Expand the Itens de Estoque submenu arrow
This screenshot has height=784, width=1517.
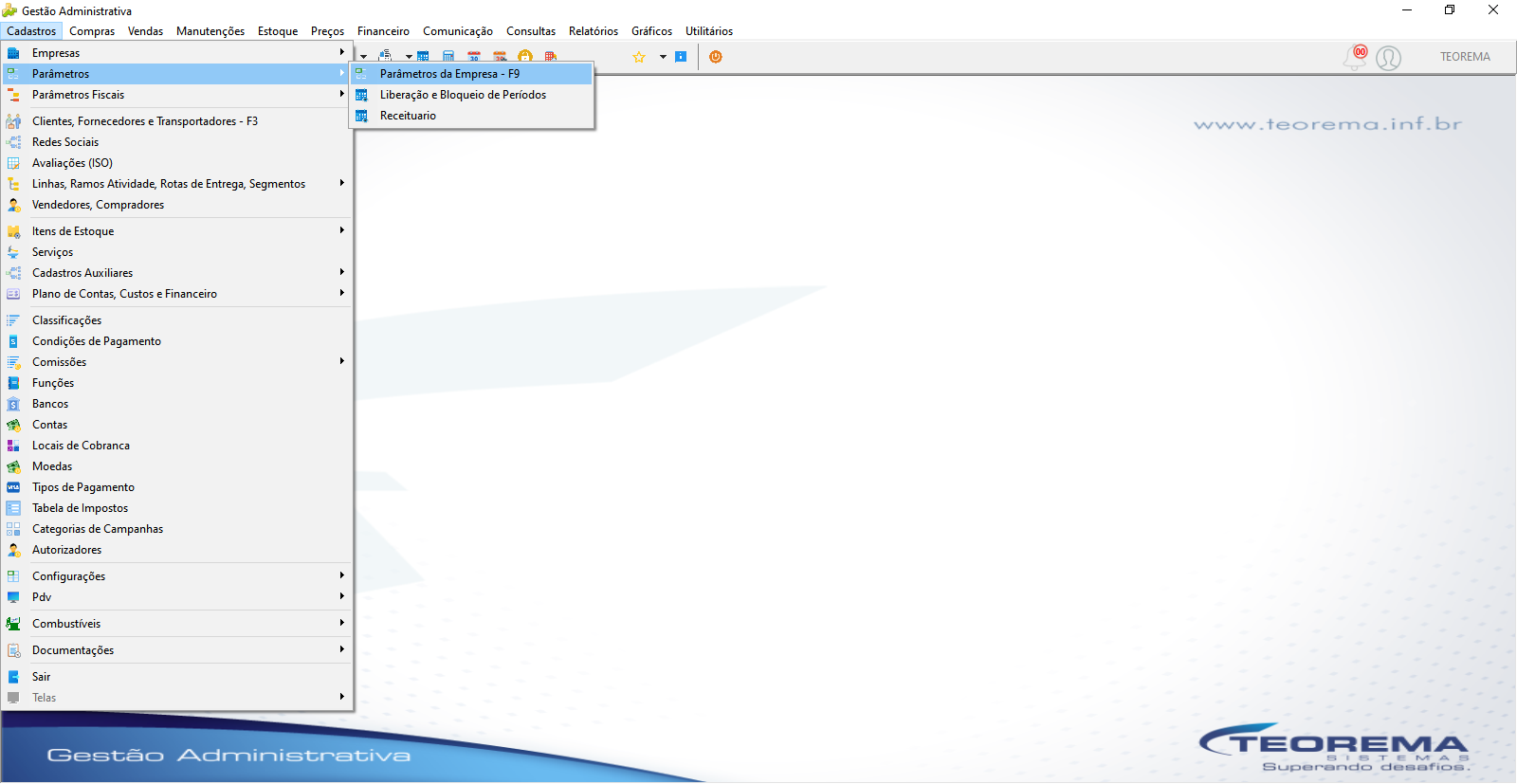(342, 230)
